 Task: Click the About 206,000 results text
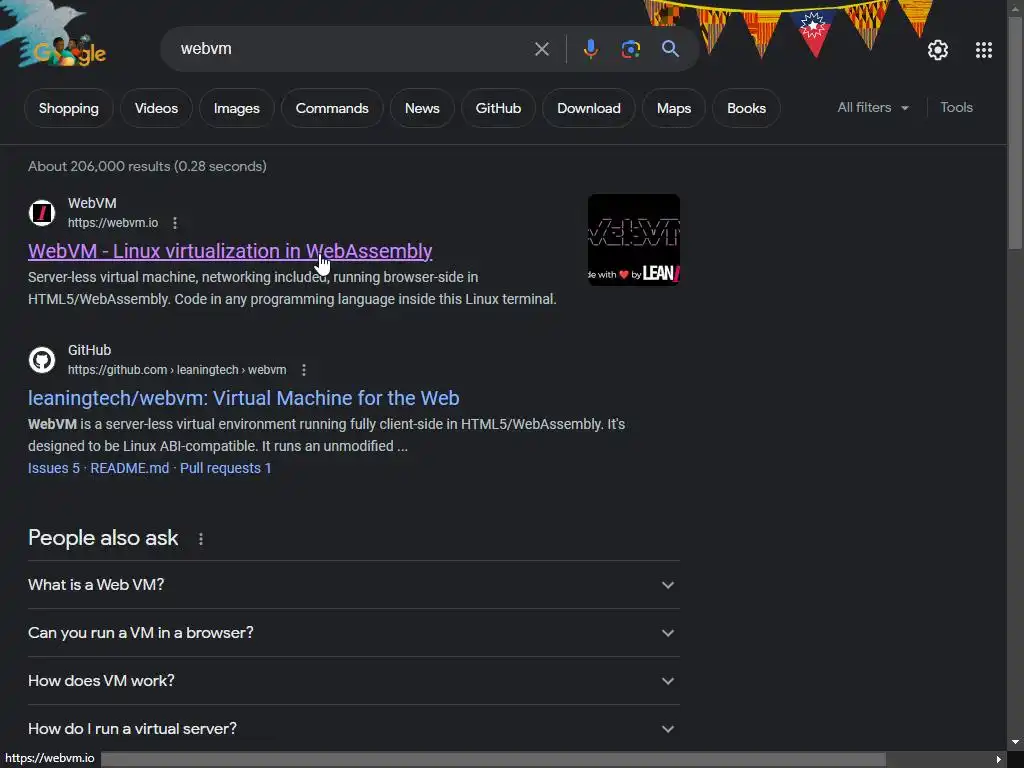(x=147, y=167)
